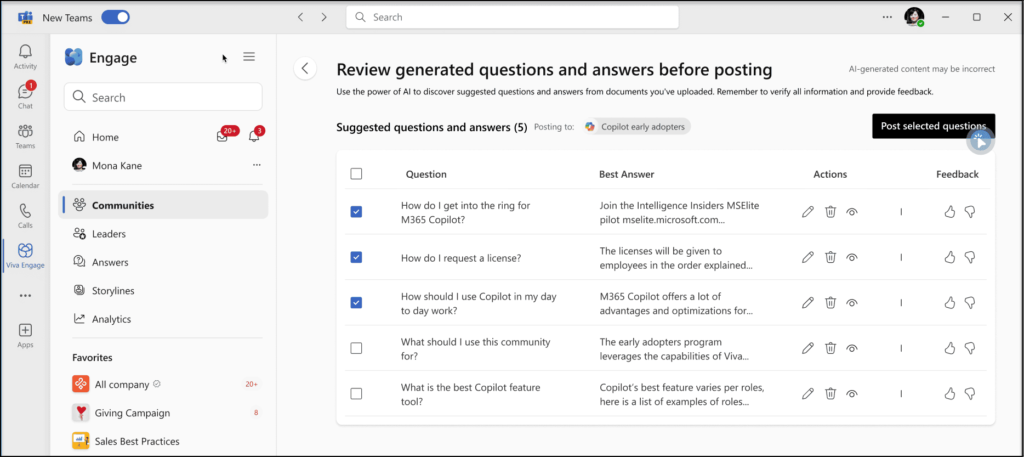Image resolution: width=1024 pixels, height=457 pixels.
Task: Open Teams icon in the left rail
Action: coord(25,136)
